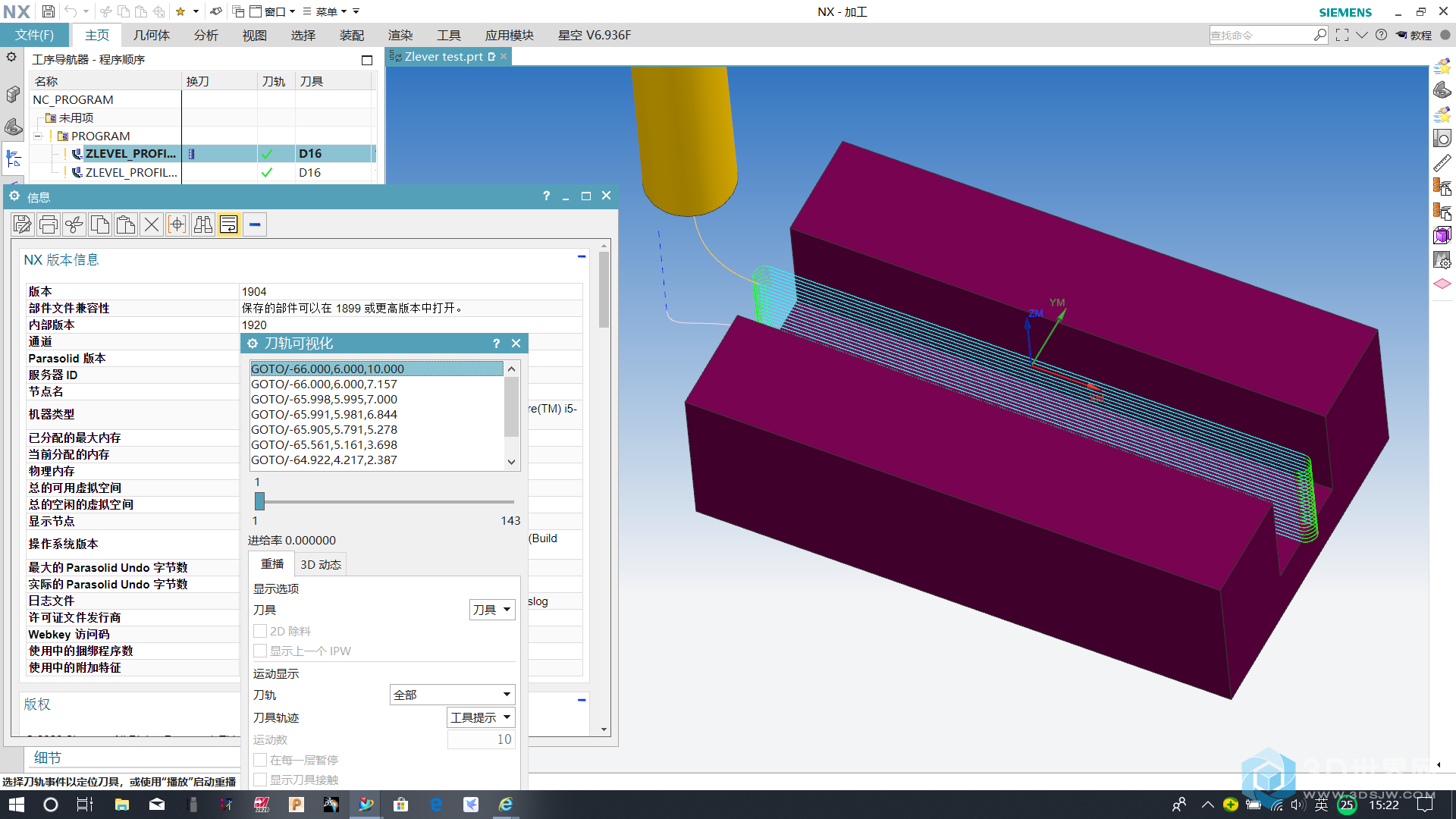Click the tool path position slider handle
Image resolution: width=1456 pixels, height=819 pixels.
(x=259, y=501)
